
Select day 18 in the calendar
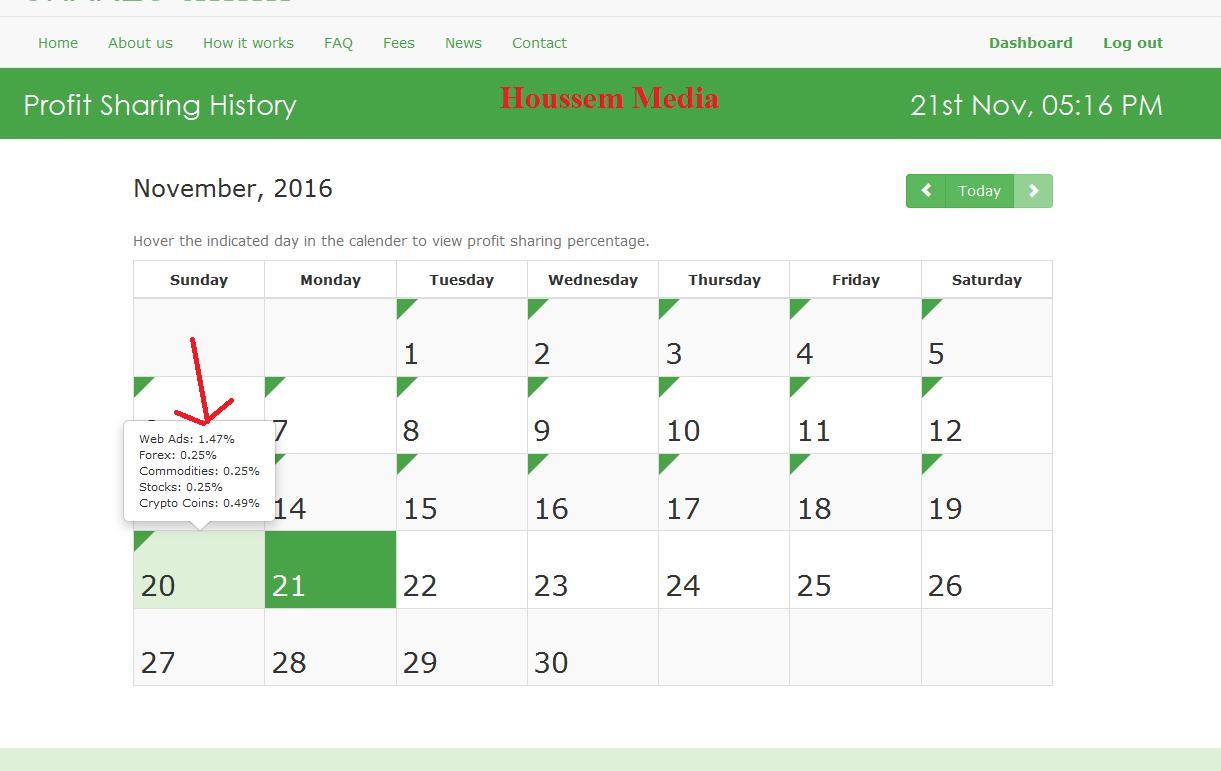[855, 492]
